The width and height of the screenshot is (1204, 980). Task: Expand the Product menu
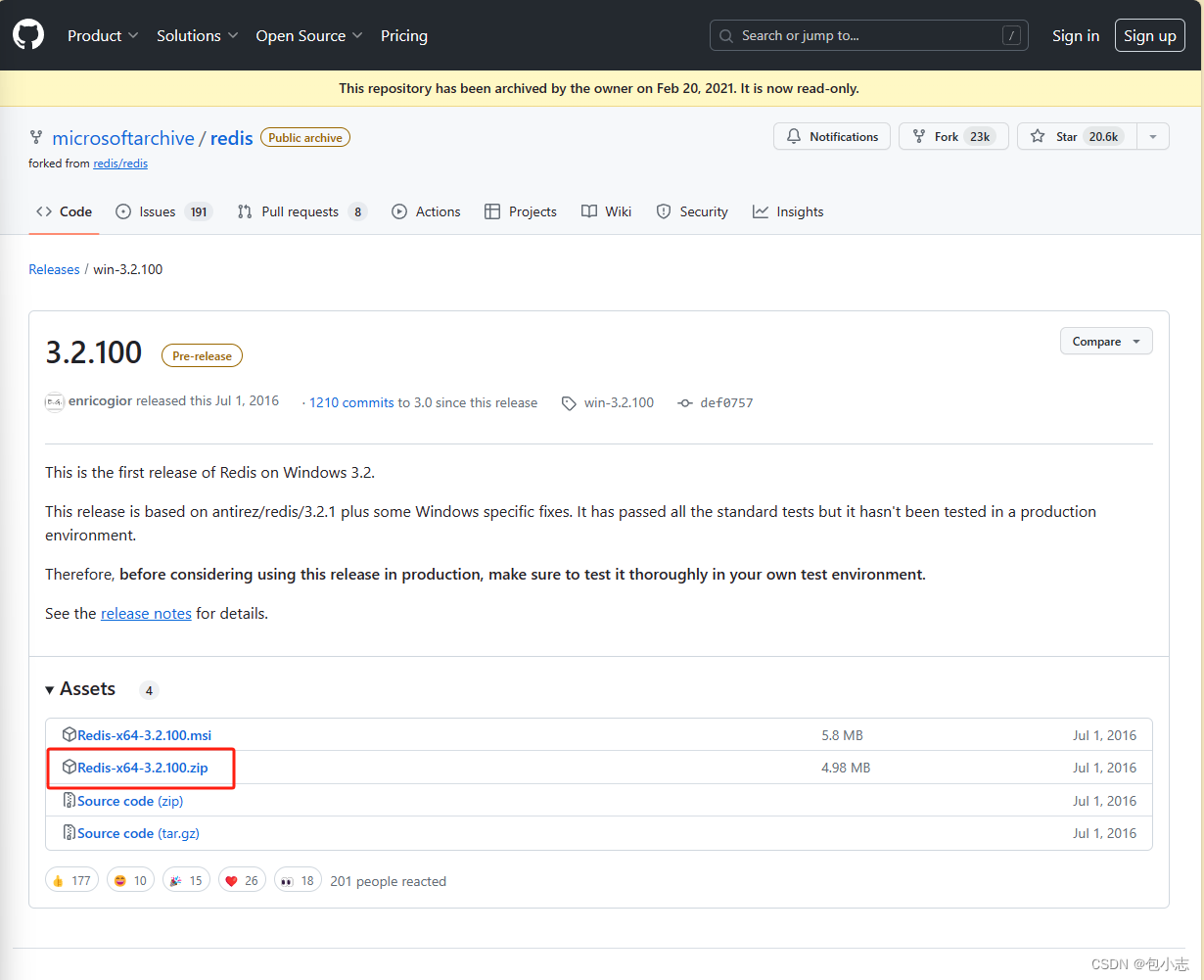103,35
